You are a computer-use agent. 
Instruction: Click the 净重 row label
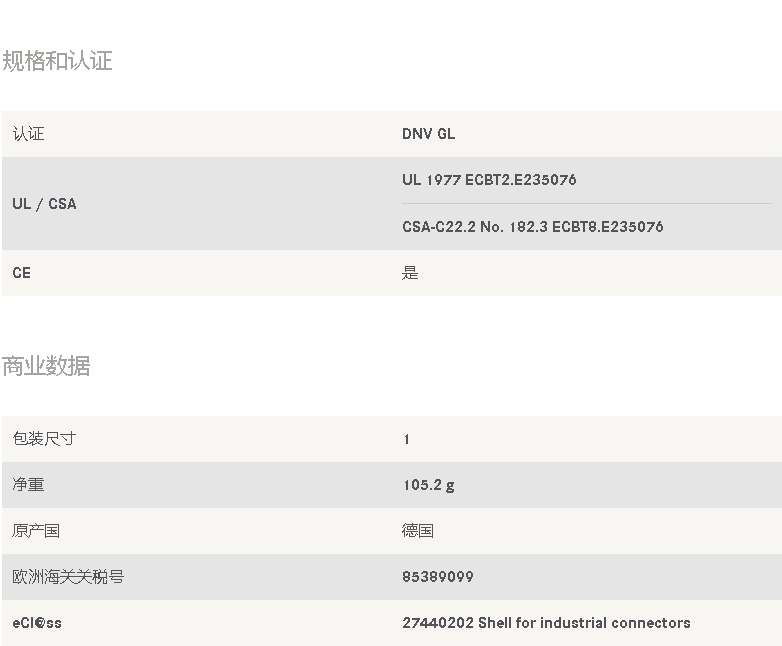point(28,484)
